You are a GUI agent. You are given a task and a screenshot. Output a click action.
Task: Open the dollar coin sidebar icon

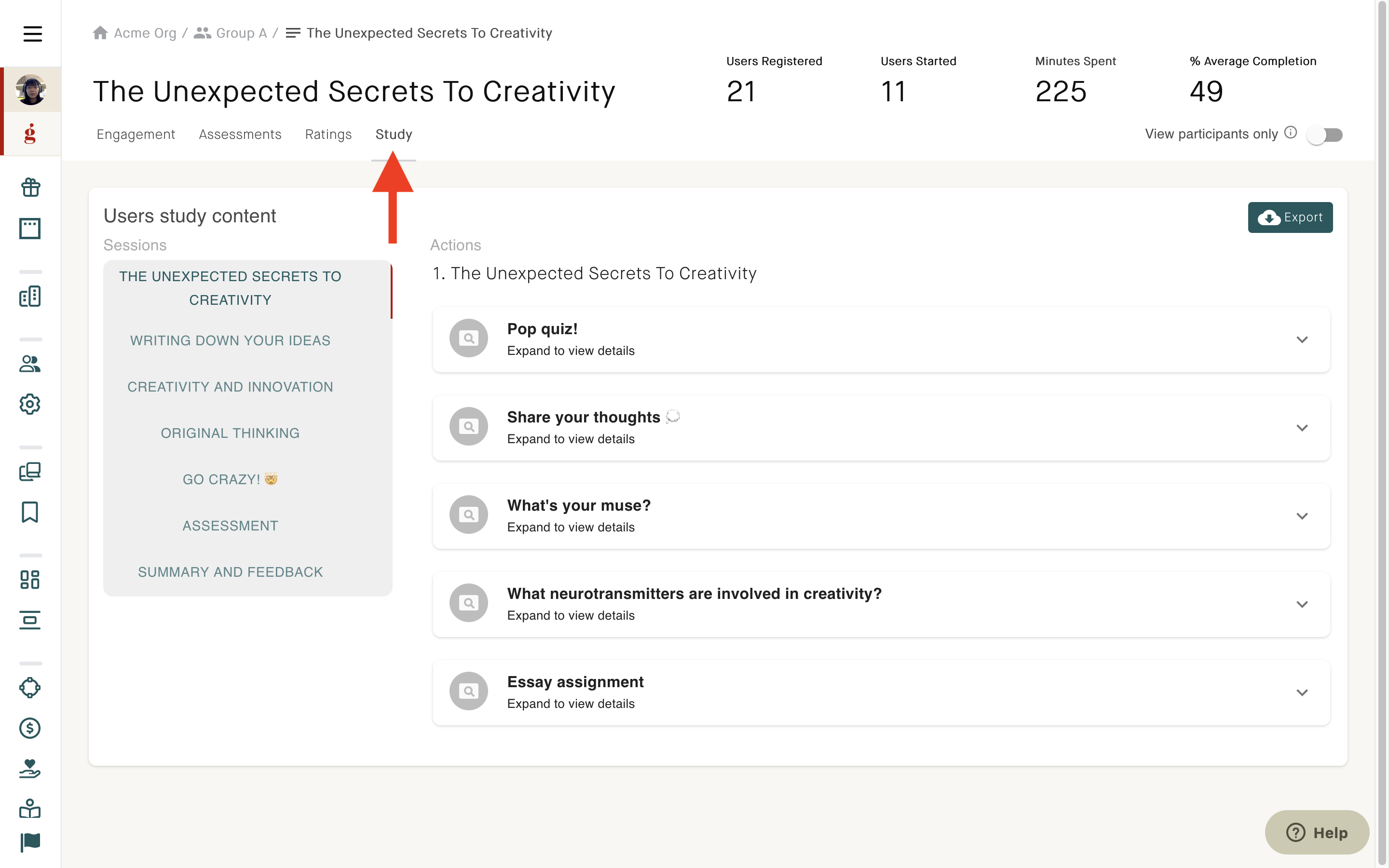pos(30,728)
